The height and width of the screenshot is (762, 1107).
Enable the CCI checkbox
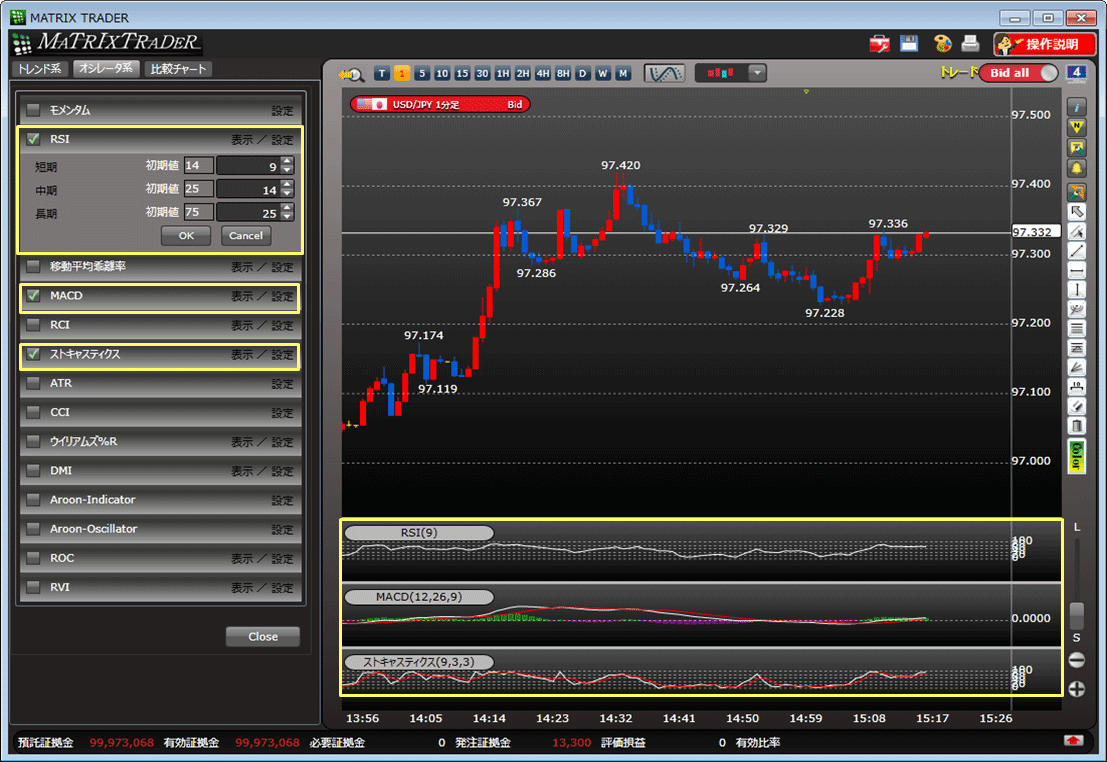(33, 412)
